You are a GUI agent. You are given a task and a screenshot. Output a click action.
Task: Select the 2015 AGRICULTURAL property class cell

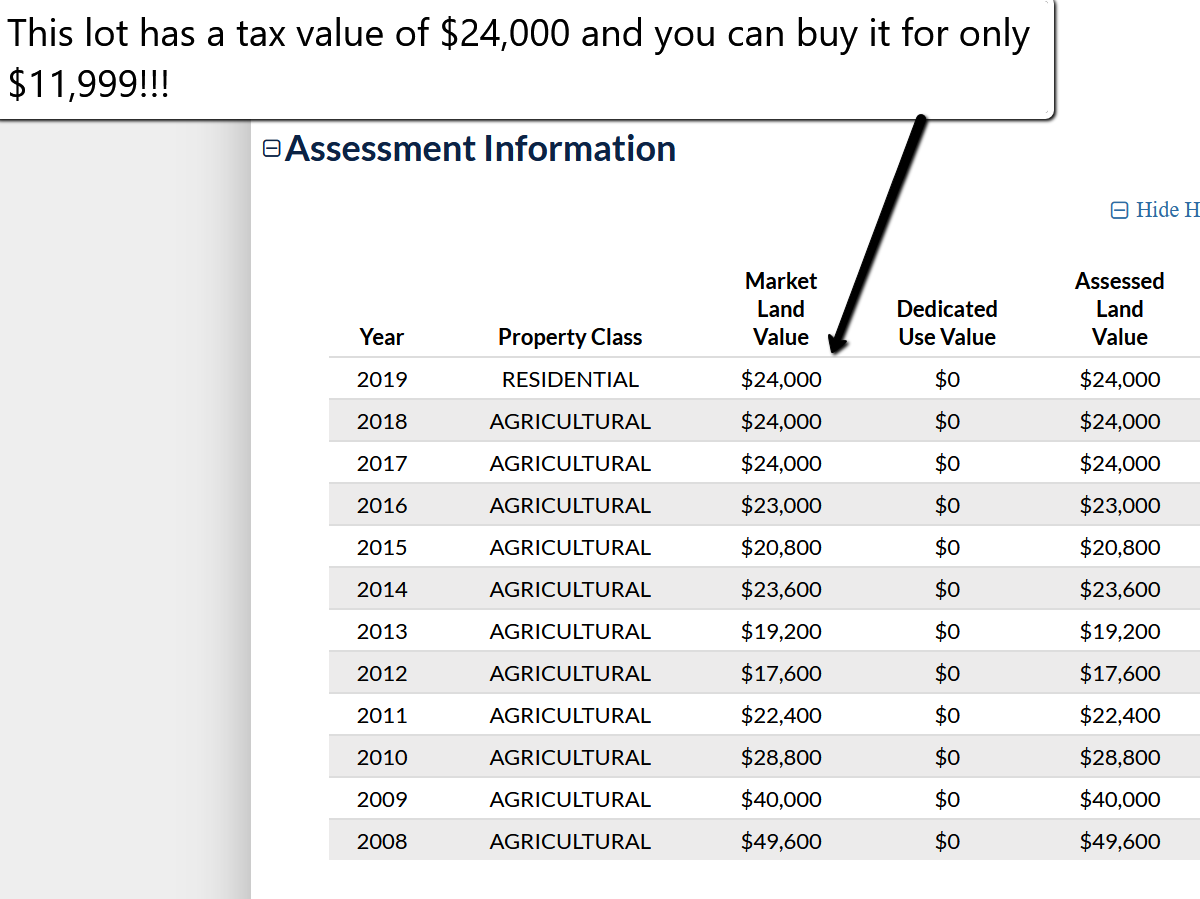[570, 547]
